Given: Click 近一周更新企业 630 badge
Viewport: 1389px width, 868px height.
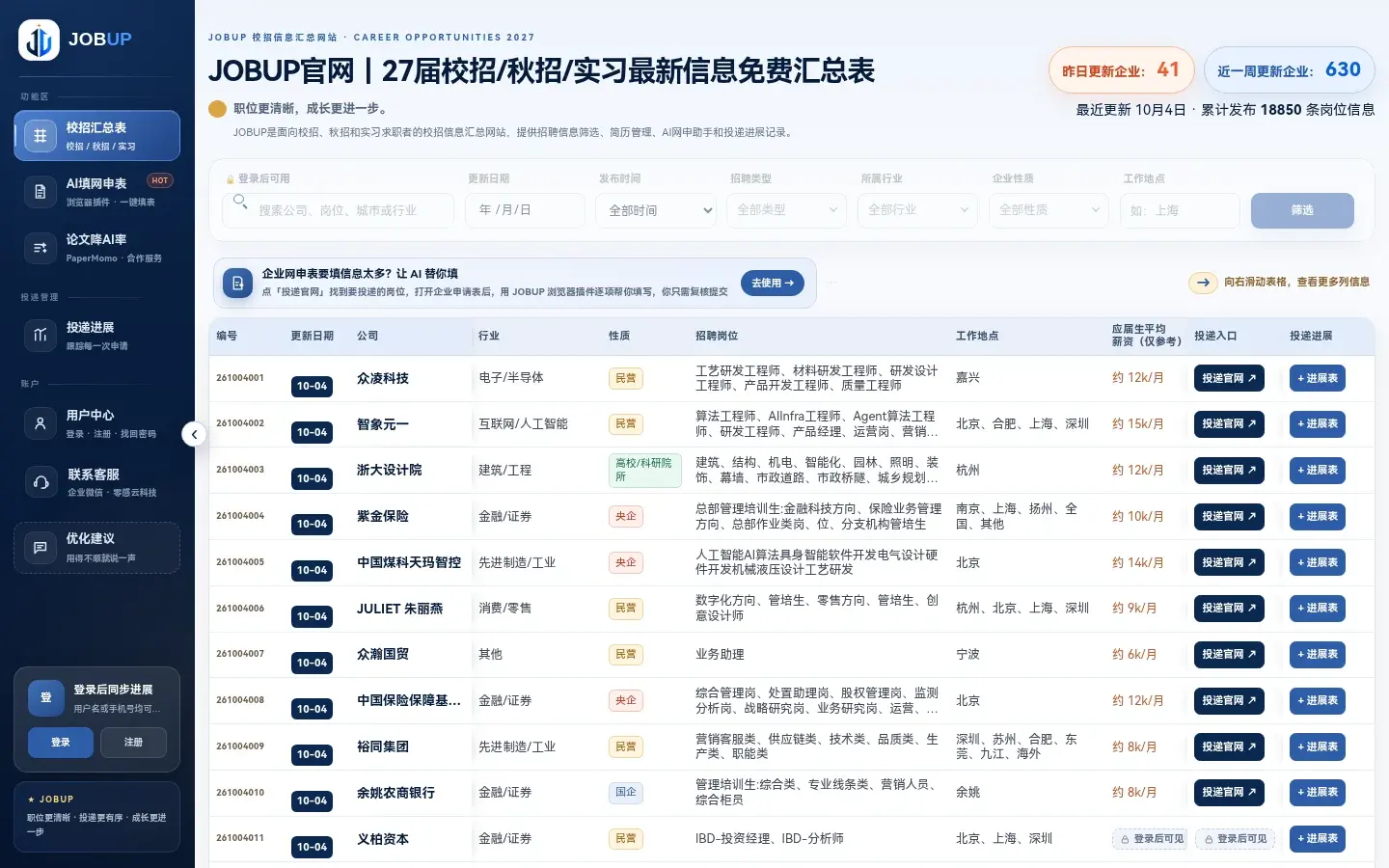Looking at the screenshot, I should coord(1290,70).
